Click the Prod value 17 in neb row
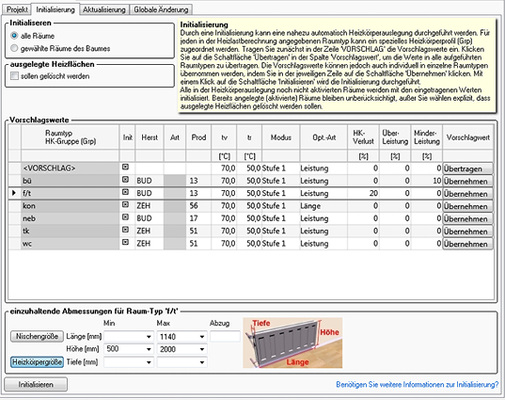Image resolution: width=505 pixels, height=400 pixels. [x=198, y=218]
